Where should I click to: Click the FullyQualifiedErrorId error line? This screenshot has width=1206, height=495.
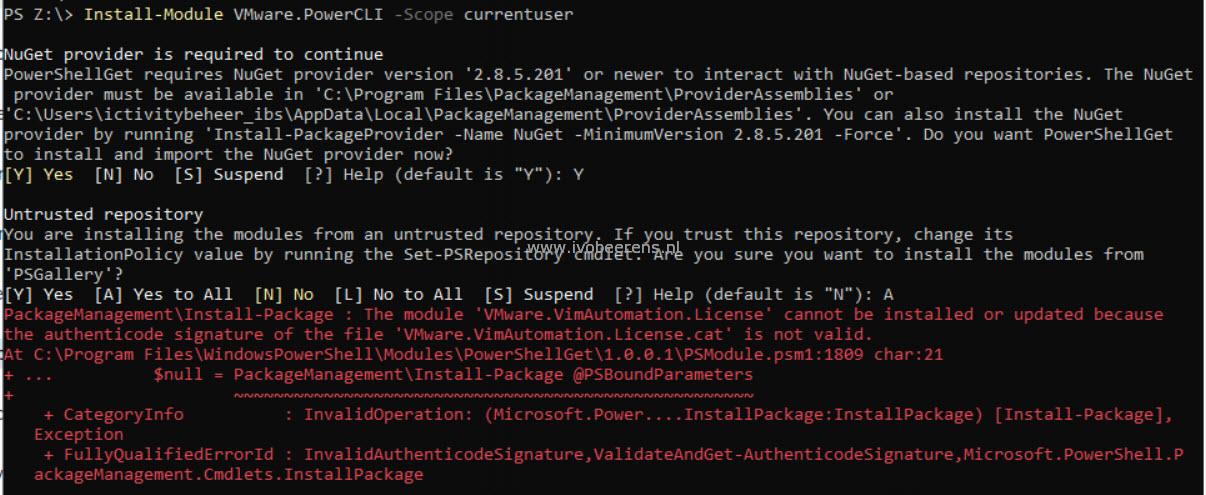(x=594, y=464)
